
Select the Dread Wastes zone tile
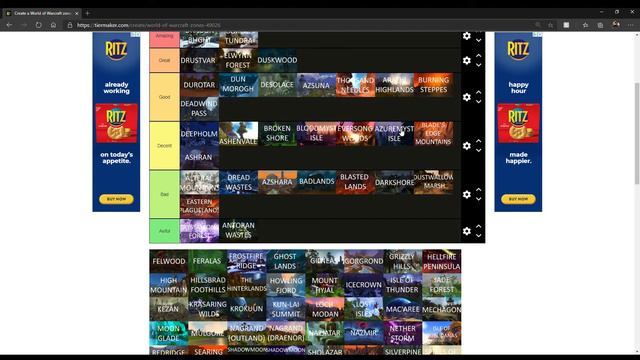238,182
